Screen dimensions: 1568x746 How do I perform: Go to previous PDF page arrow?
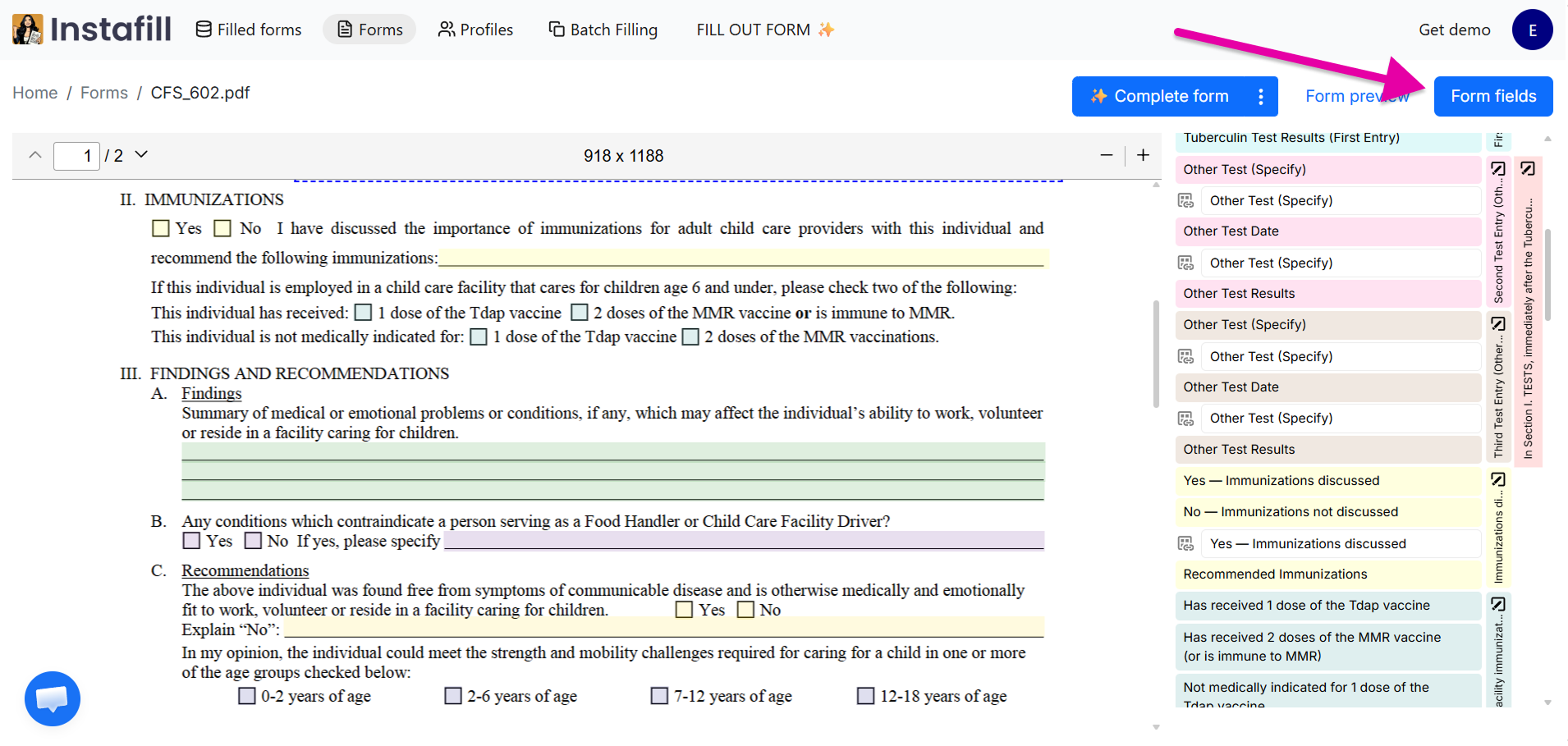35,154
